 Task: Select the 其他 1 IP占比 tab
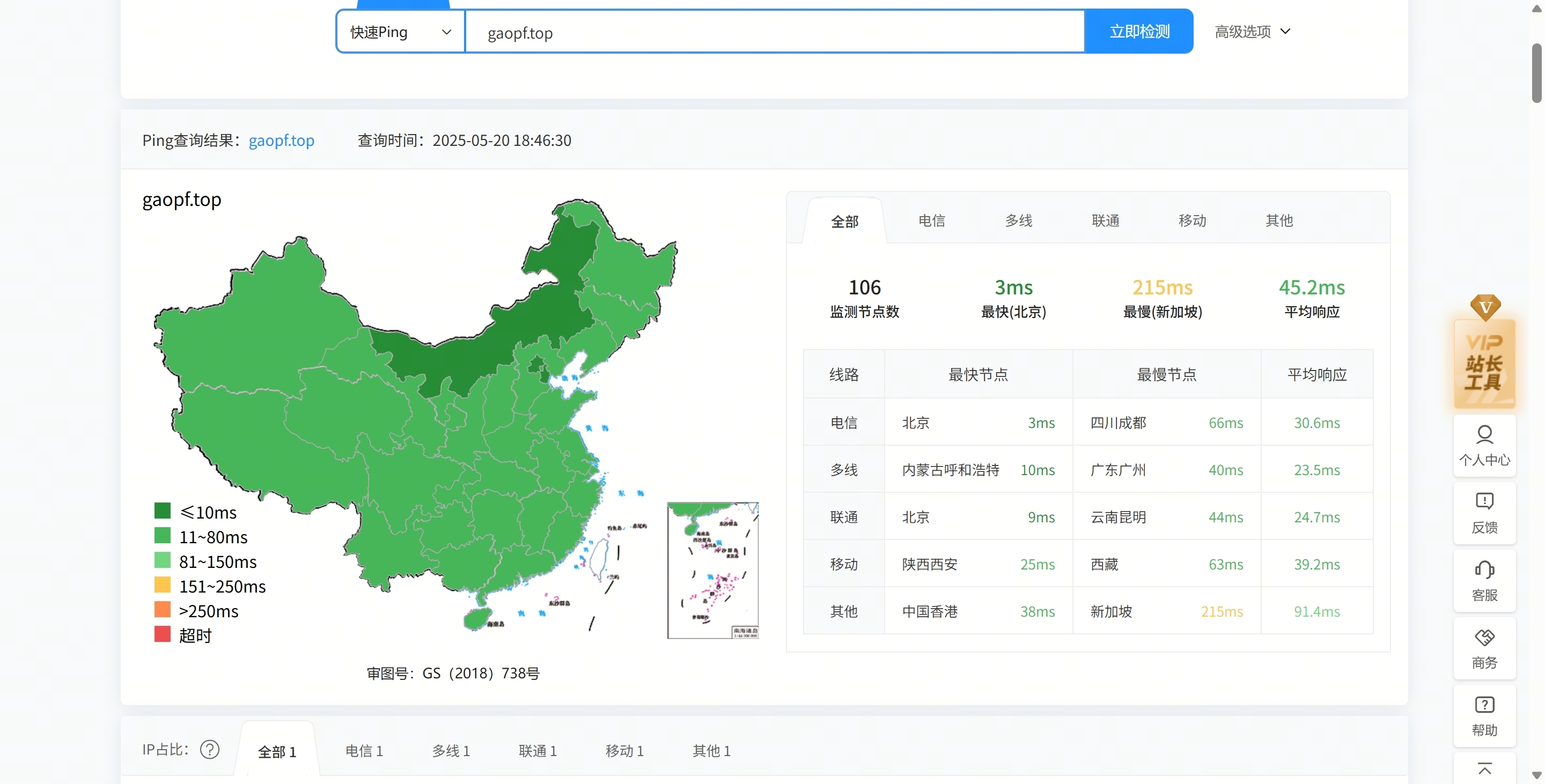(711, 750)
